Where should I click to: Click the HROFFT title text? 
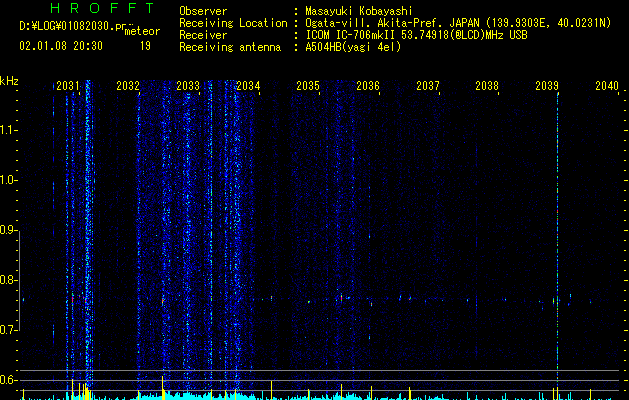[102, 8]
